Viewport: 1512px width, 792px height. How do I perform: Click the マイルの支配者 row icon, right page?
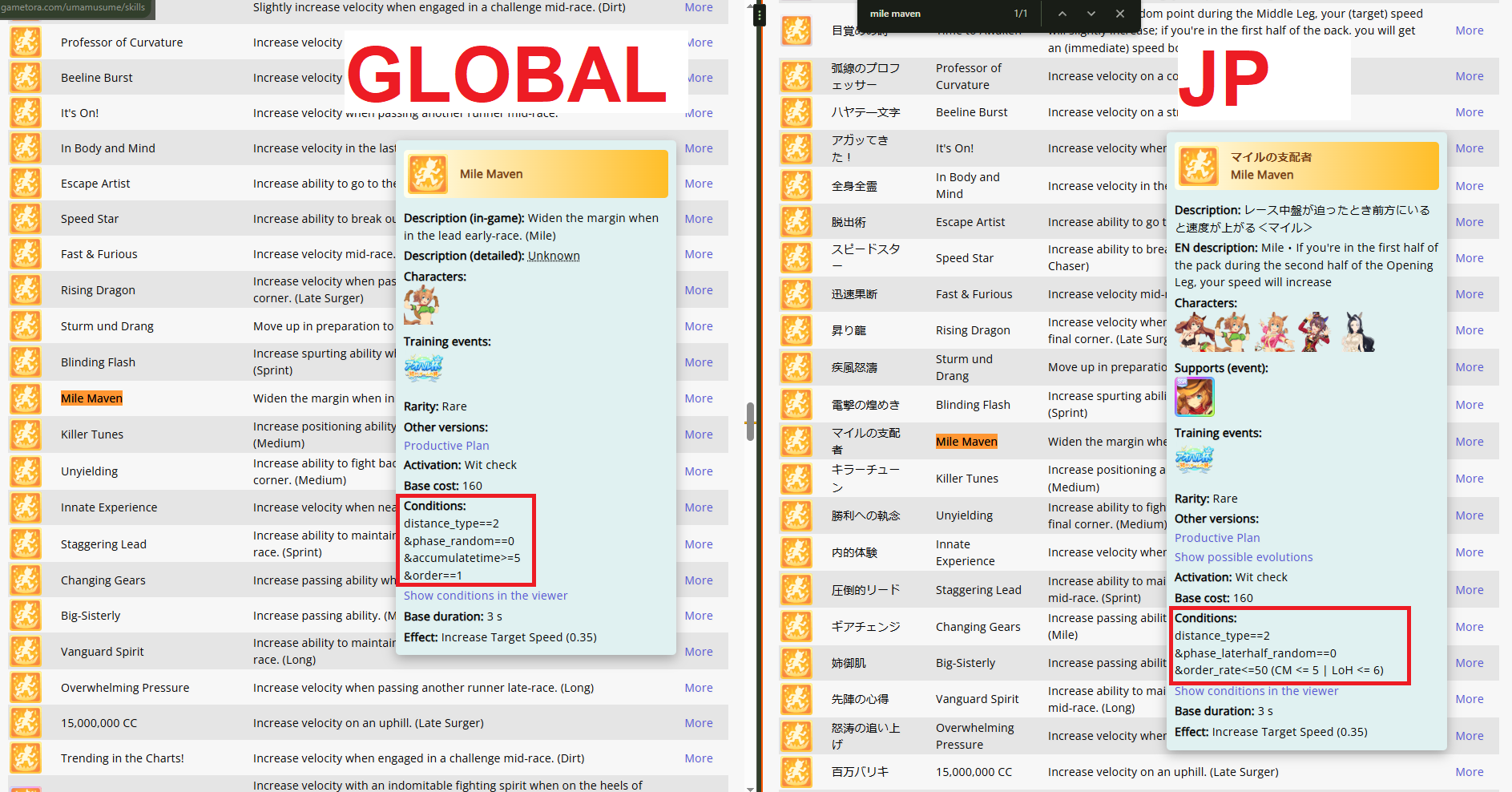[796, 442]
